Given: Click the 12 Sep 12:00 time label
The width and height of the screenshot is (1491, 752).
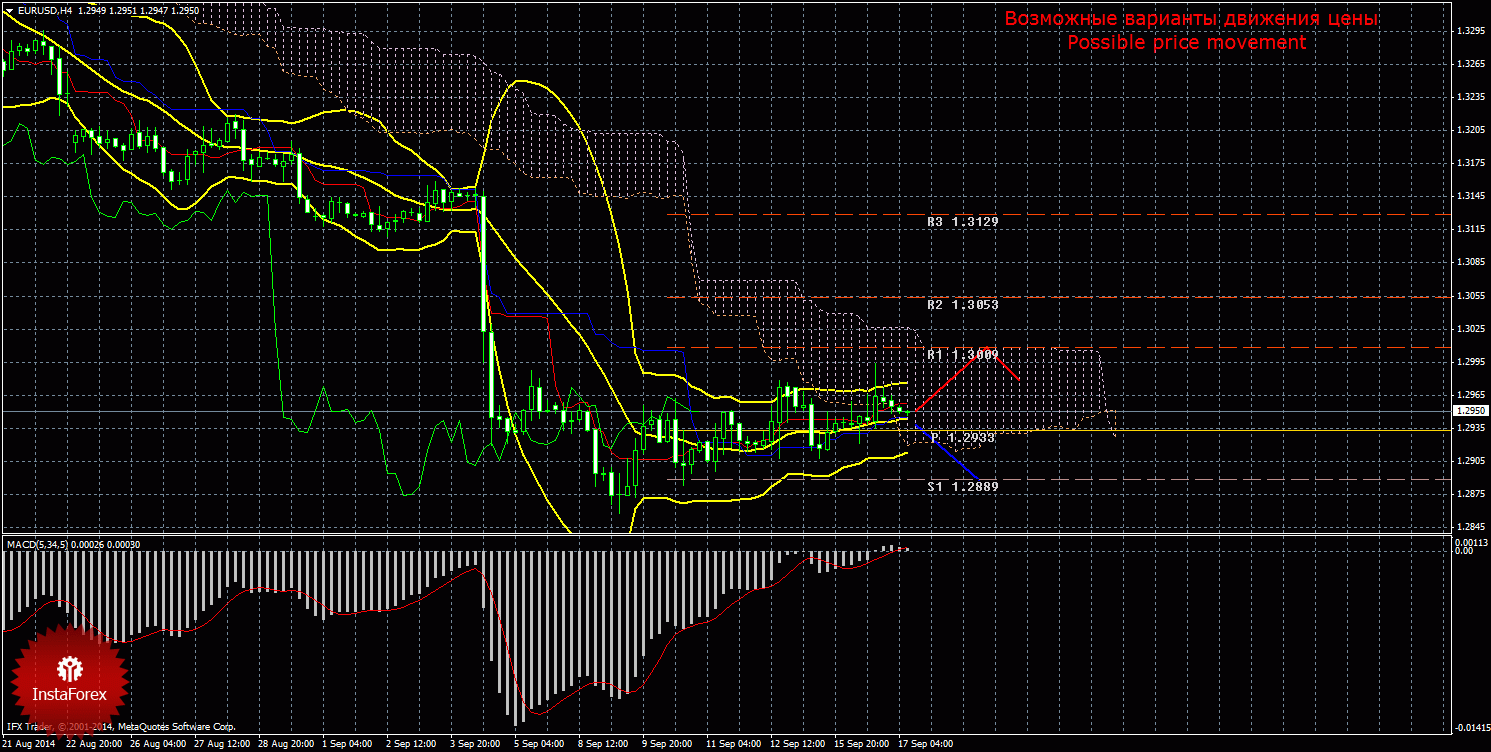Looking at the screenshot, I should pos(797,745).
